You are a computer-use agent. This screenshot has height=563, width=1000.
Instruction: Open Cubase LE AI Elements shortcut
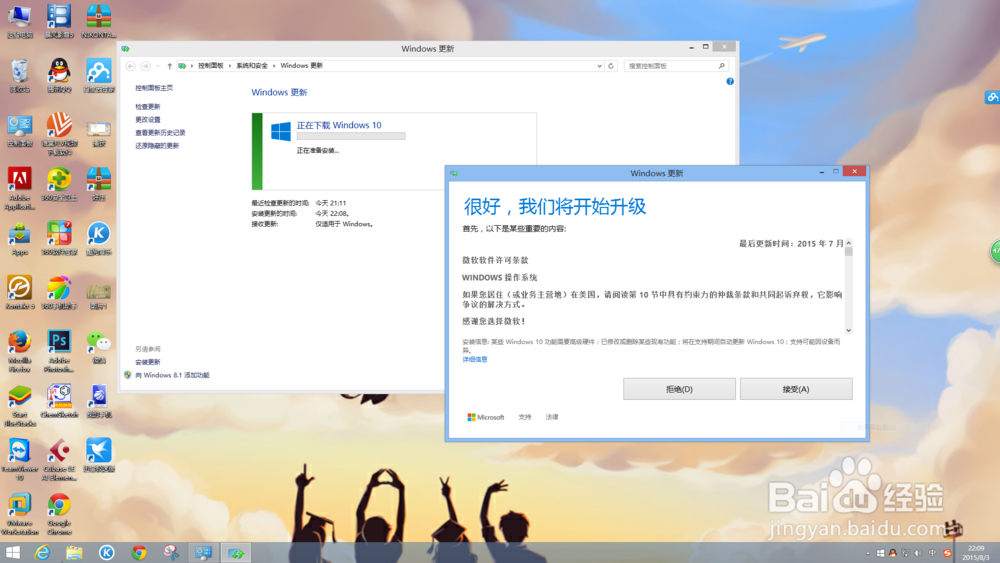tap(59, 459)
